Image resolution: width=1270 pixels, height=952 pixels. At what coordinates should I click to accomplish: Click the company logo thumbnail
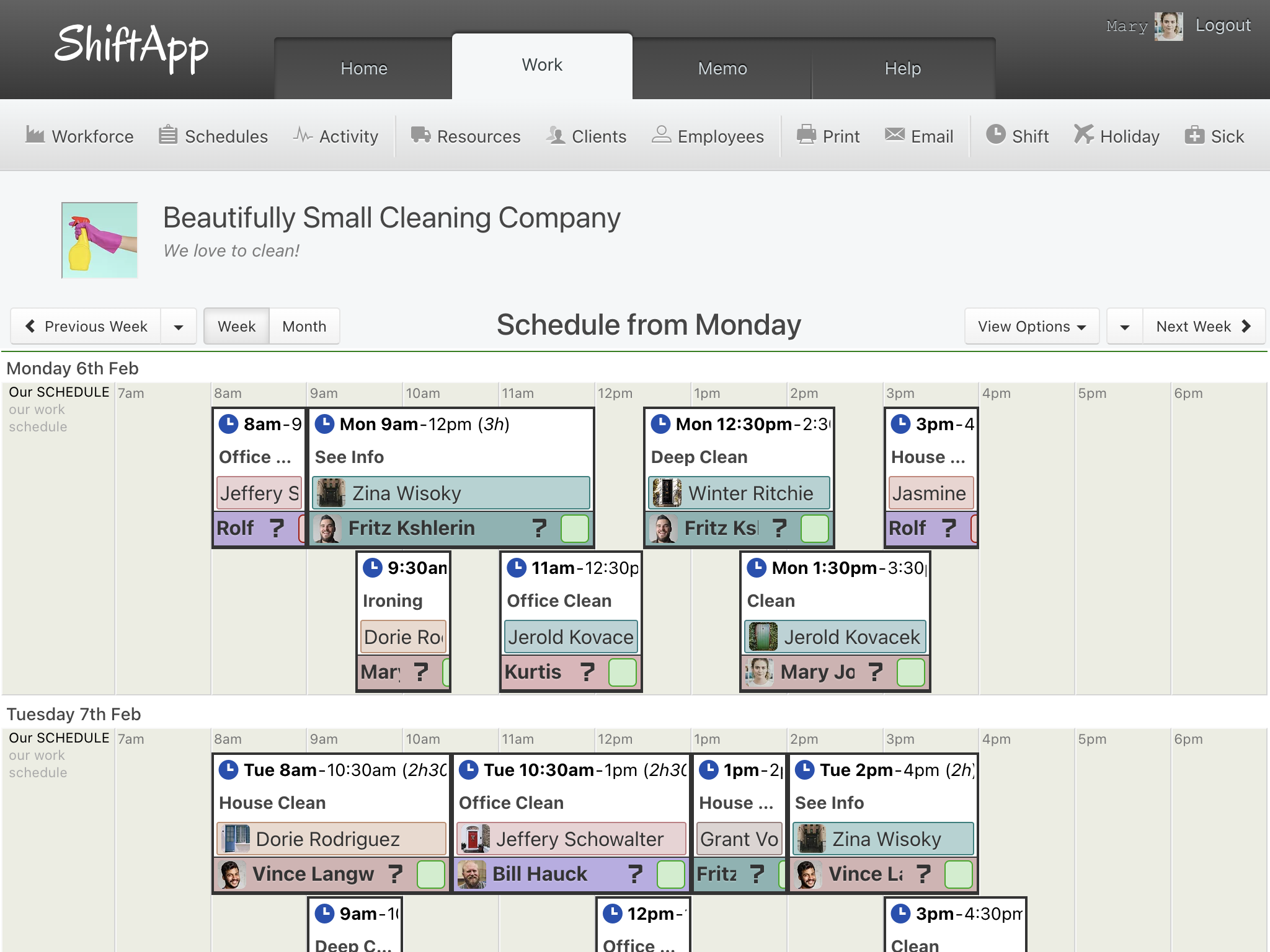click(100, 240)
